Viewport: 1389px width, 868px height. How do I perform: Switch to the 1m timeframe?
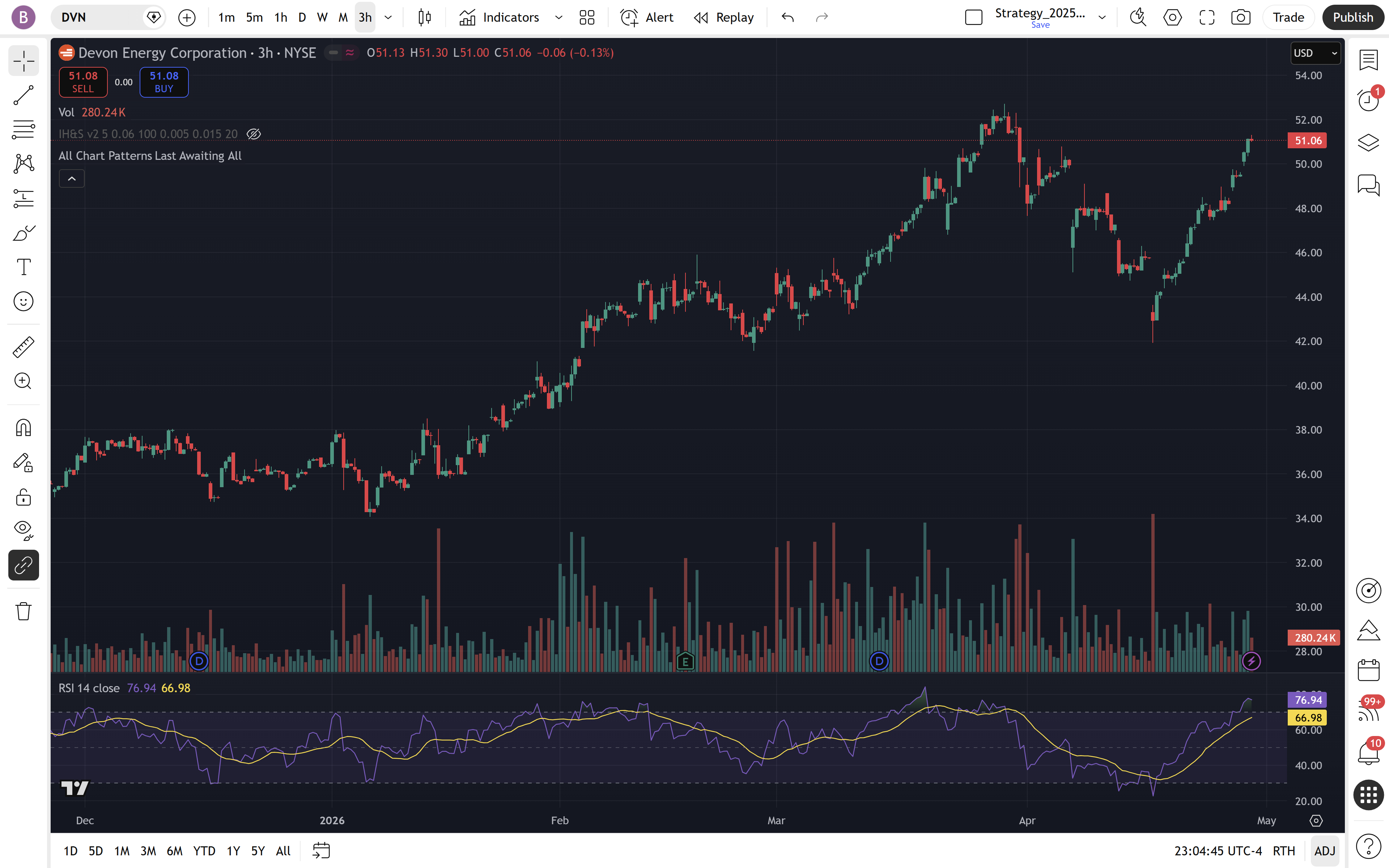(x=227, y=18)
